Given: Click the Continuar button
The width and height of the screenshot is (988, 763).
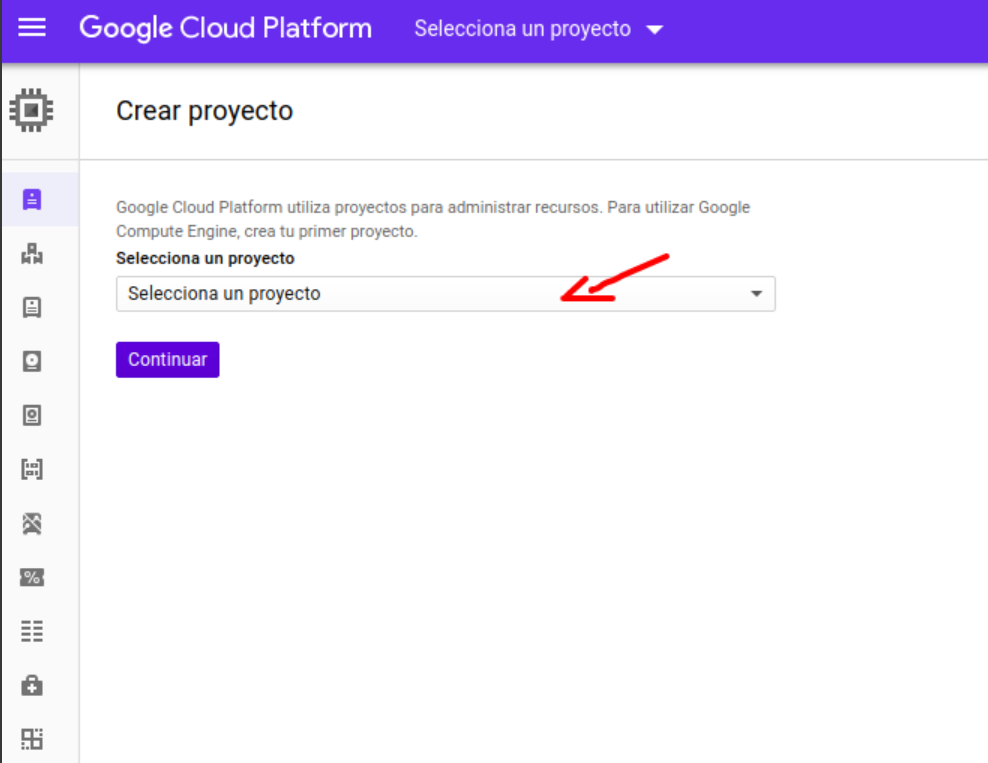Looking at the screenshot, I should pos(168,360).
